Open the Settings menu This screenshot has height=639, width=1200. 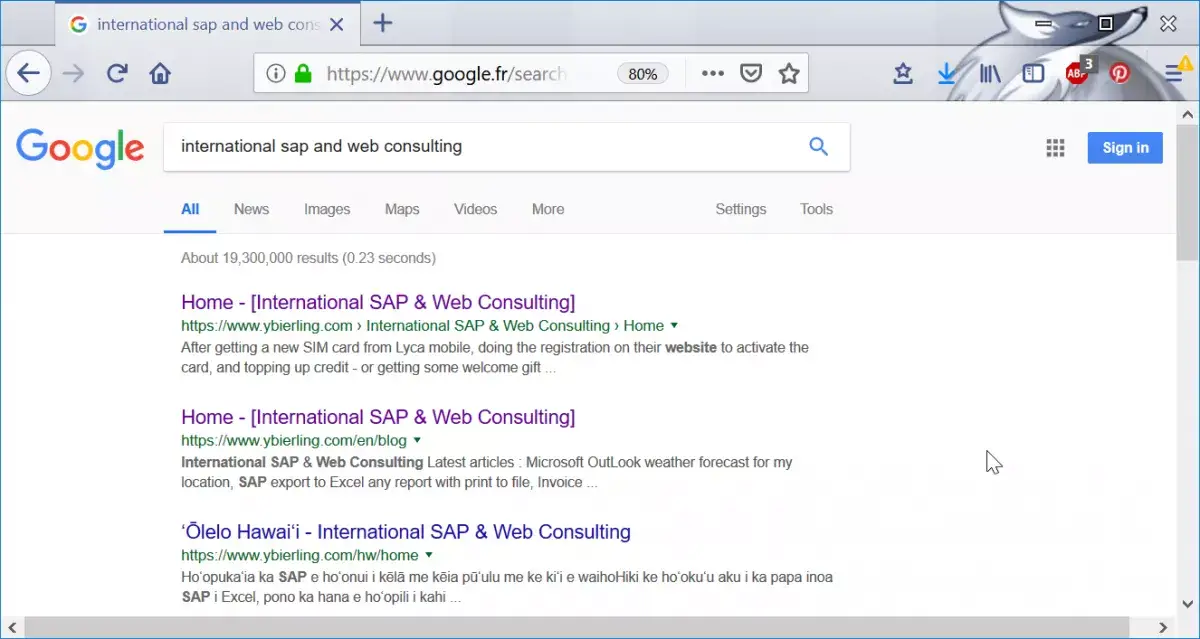point(741,209)
